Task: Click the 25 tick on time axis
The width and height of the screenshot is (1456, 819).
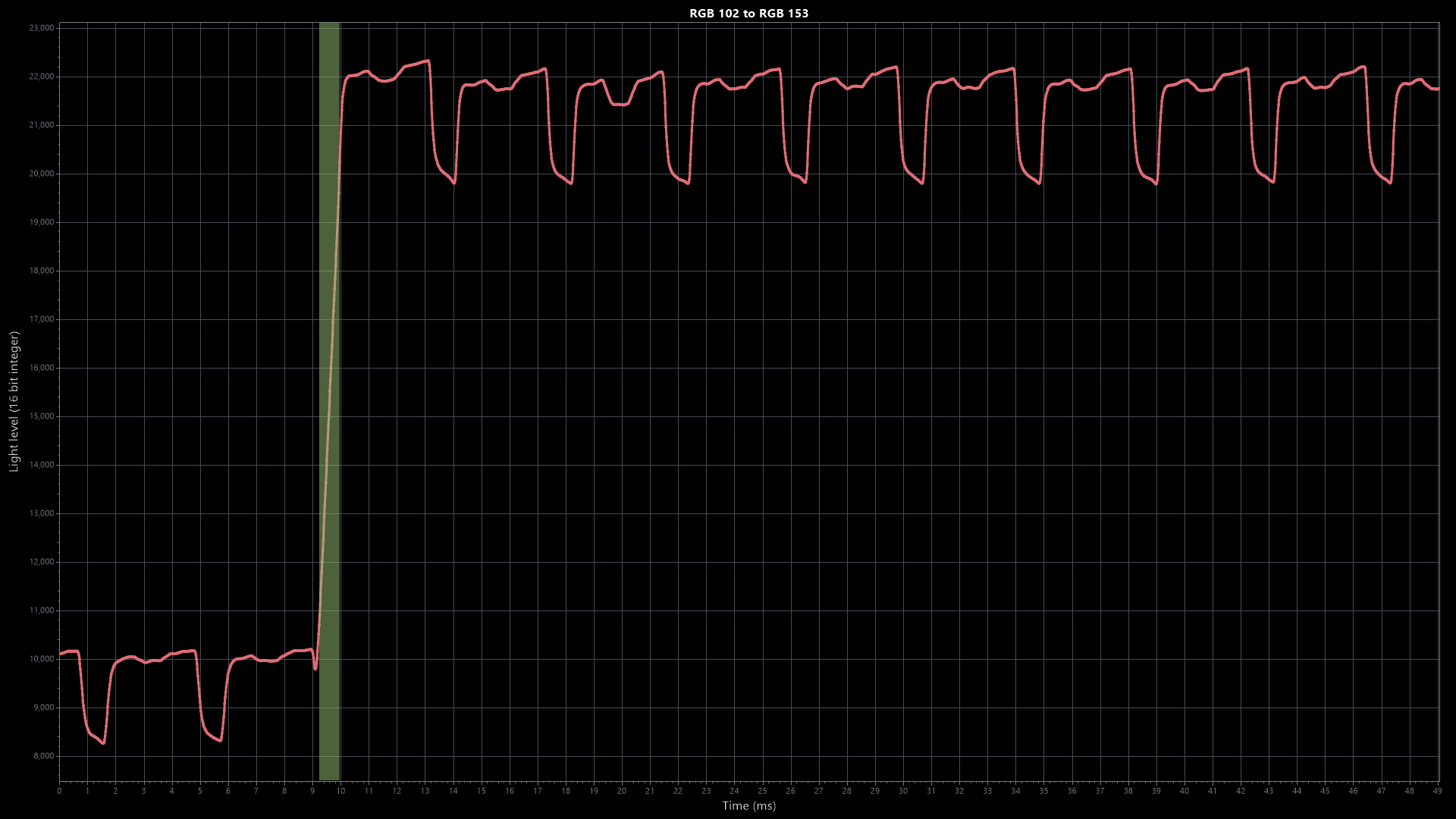Action: (x=762, y=791)
